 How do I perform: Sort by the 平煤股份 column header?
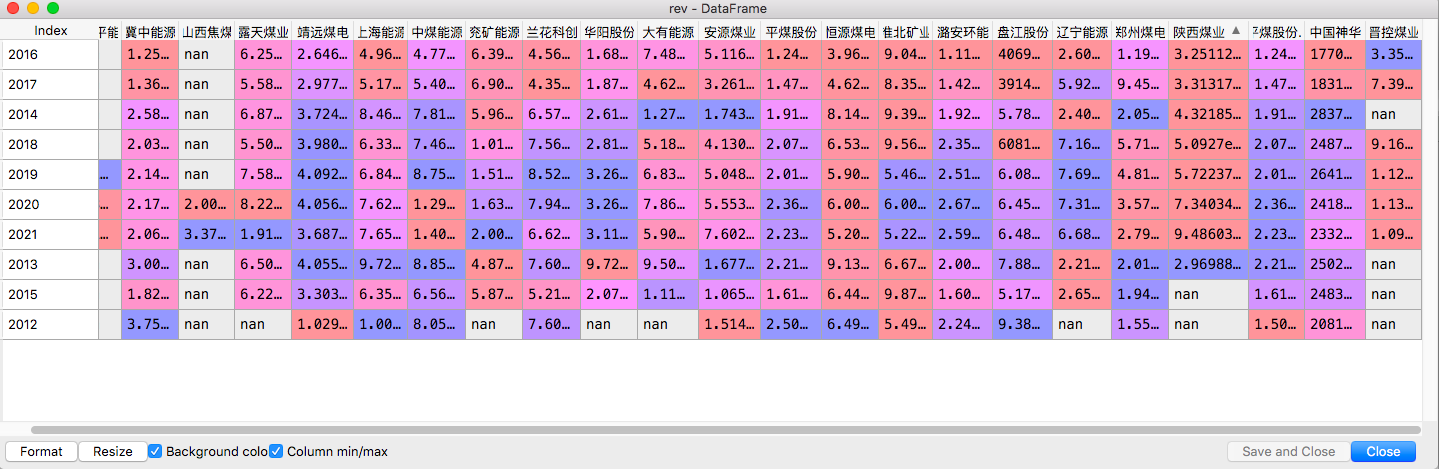tap(791, 31)
